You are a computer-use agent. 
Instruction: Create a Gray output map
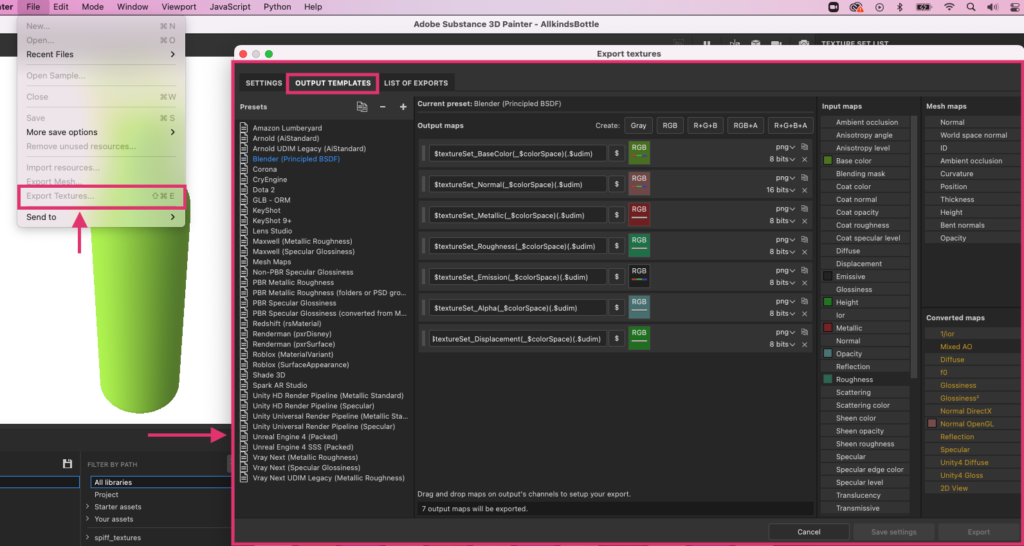pos(638,125)
